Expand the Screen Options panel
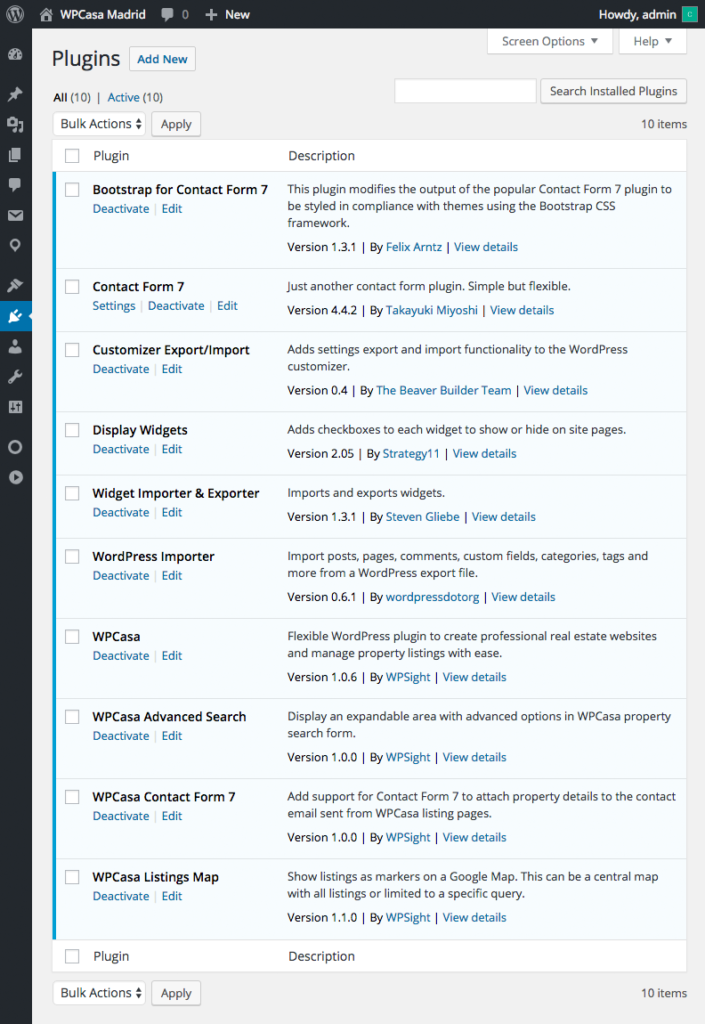This screenshot has width=705, height=1024. tap(549, 41)
